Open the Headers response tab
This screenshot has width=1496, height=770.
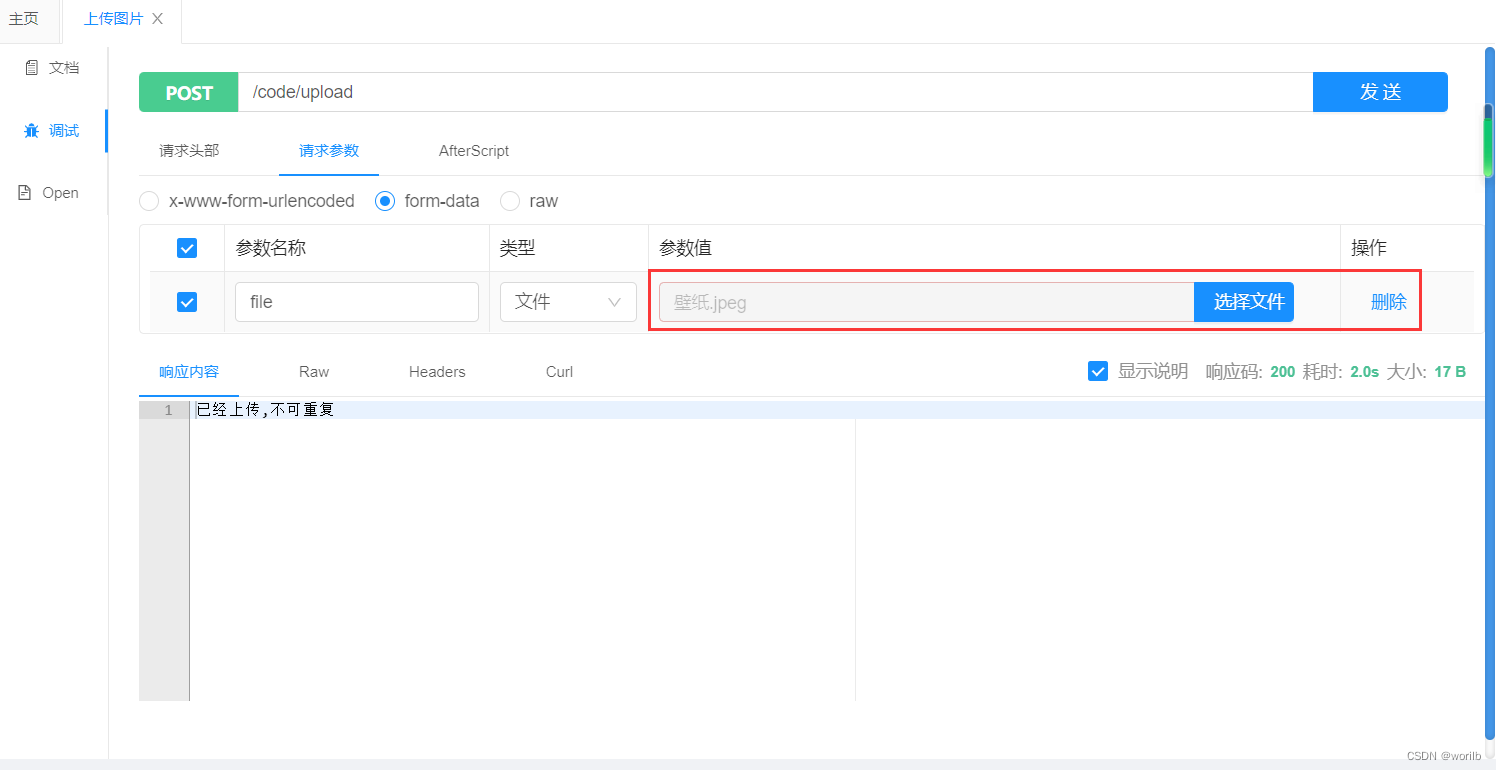pyautogui.click(x=437, y=372)
